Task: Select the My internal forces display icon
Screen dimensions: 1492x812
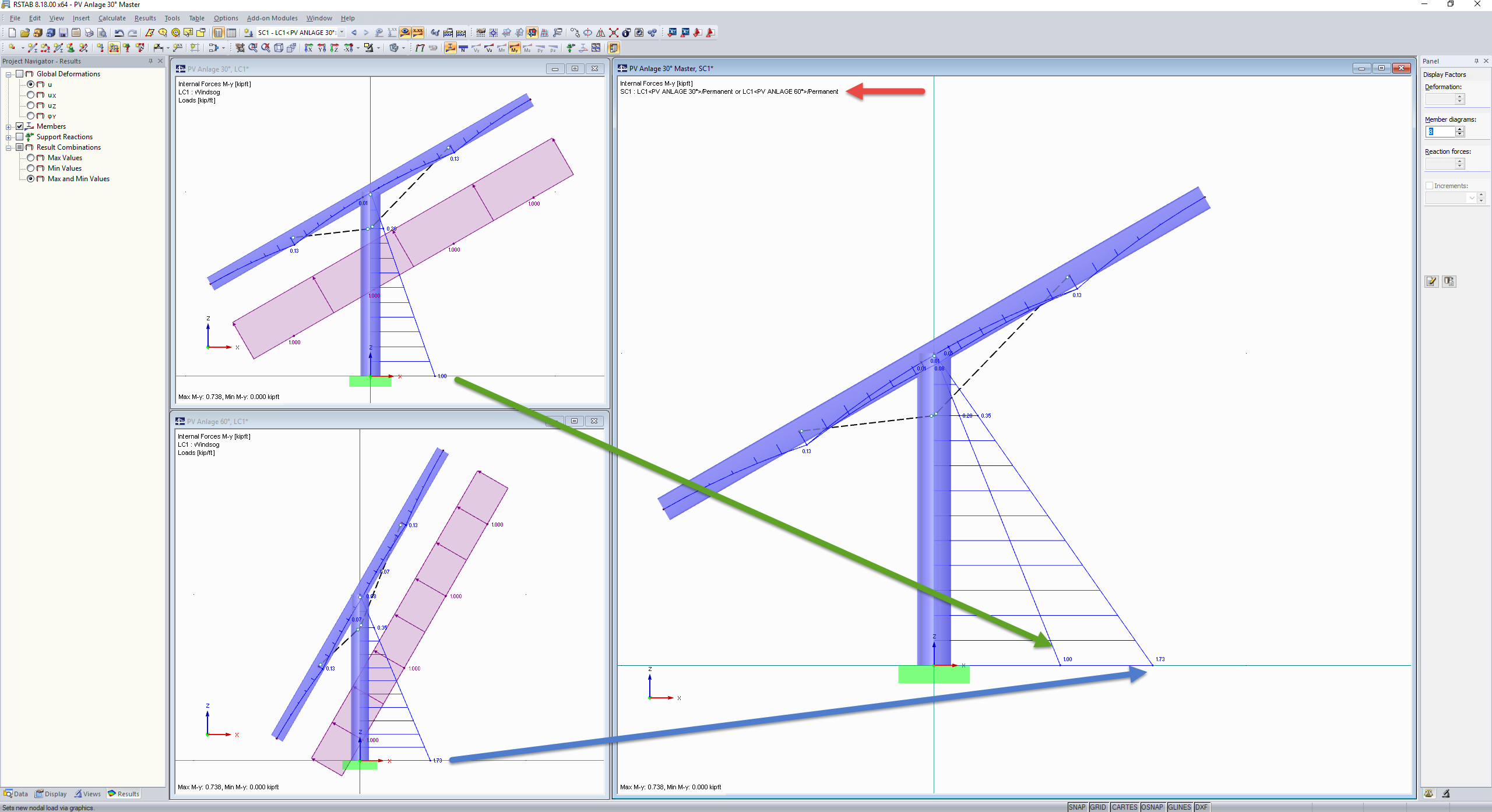Action: point(513,48)
